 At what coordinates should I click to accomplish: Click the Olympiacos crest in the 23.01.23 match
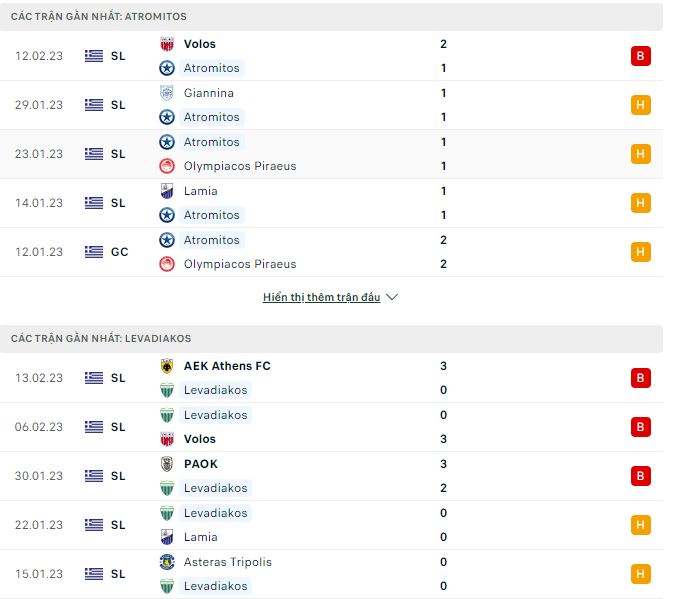(x=167, y=166)
